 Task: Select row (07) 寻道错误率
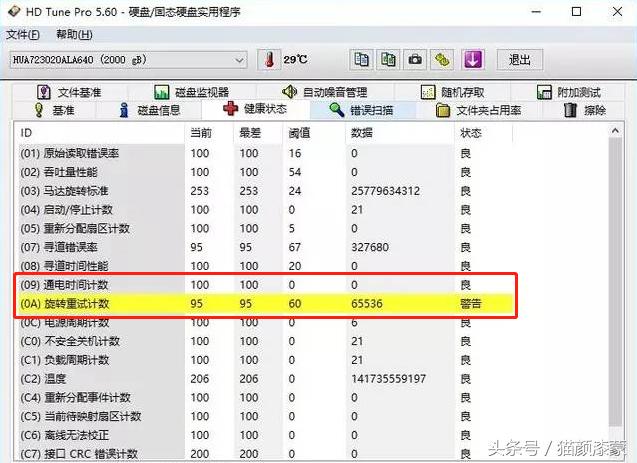[264, 247]
